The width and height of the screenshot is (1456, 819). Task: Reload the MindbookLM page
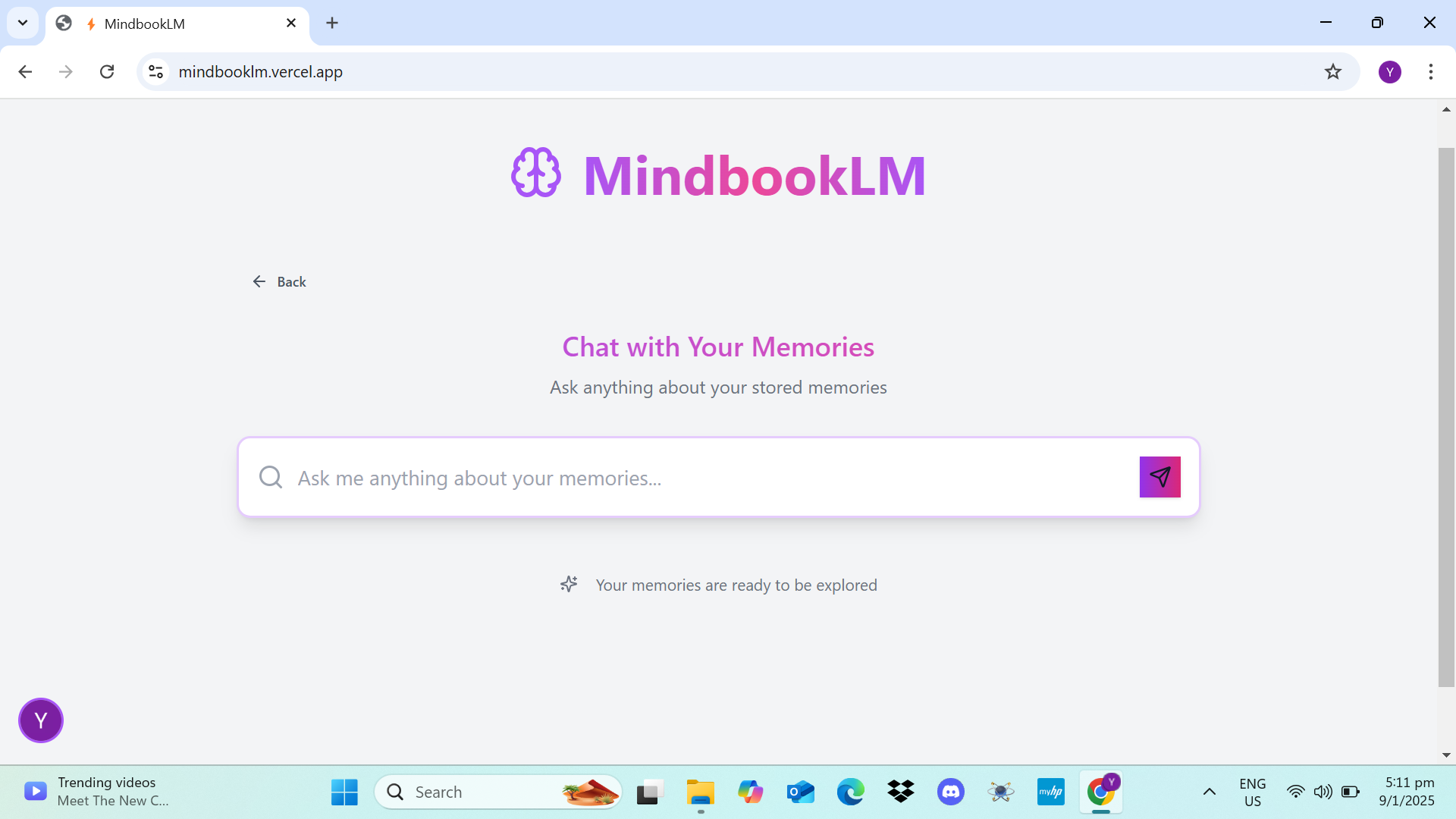107,71
